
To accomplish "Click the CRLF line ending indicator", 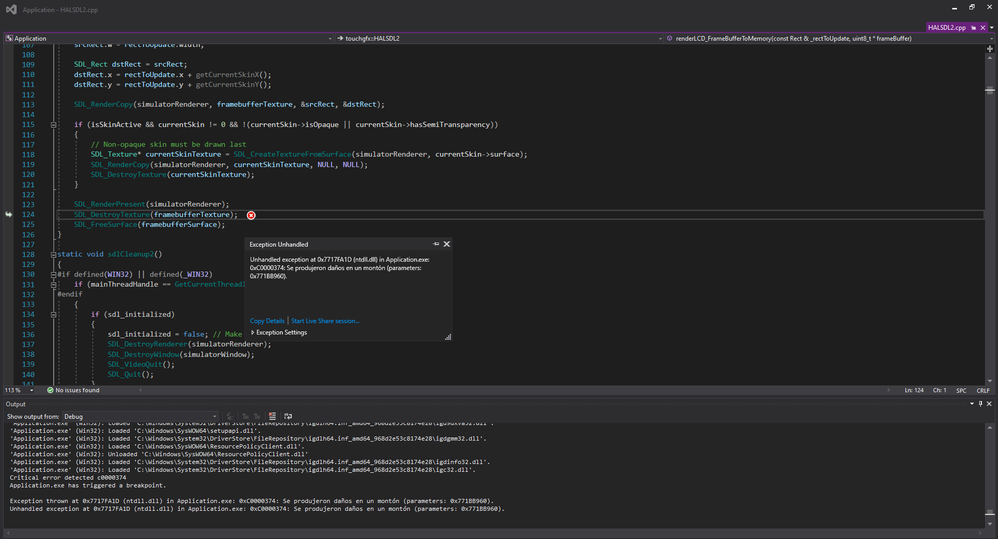I will pos(983,390).
